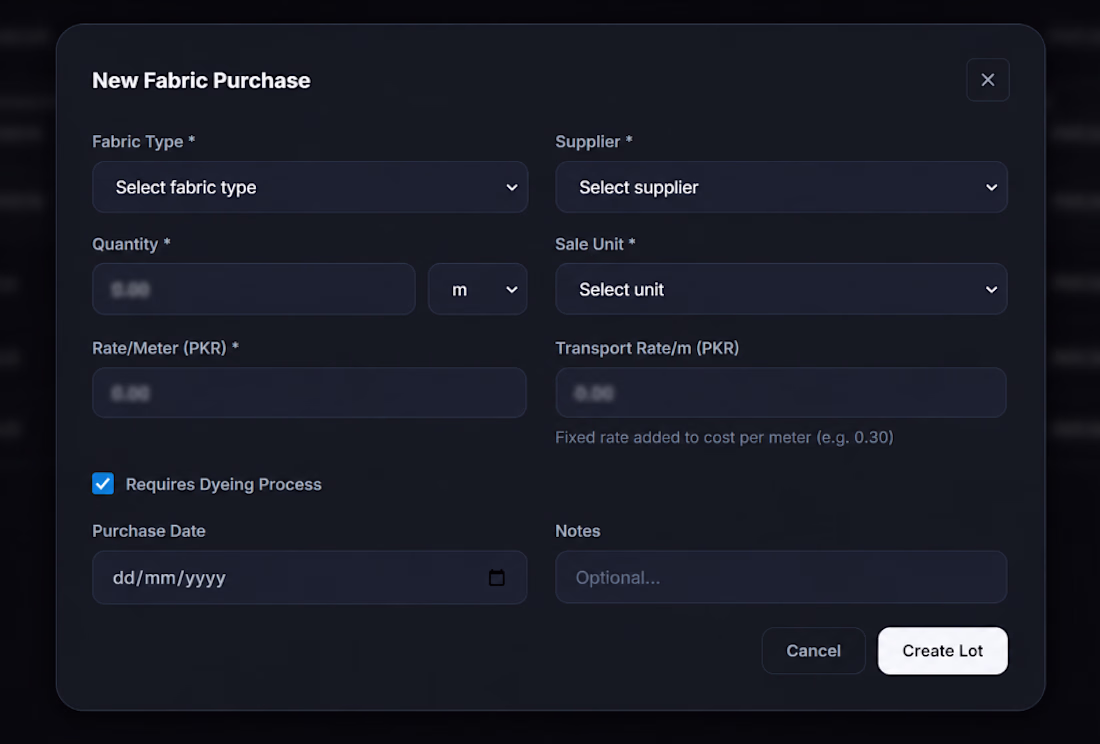Screen dimensions: 1100x744
Task: Change the quantity unit from m
Action: (x=478, y=290)
